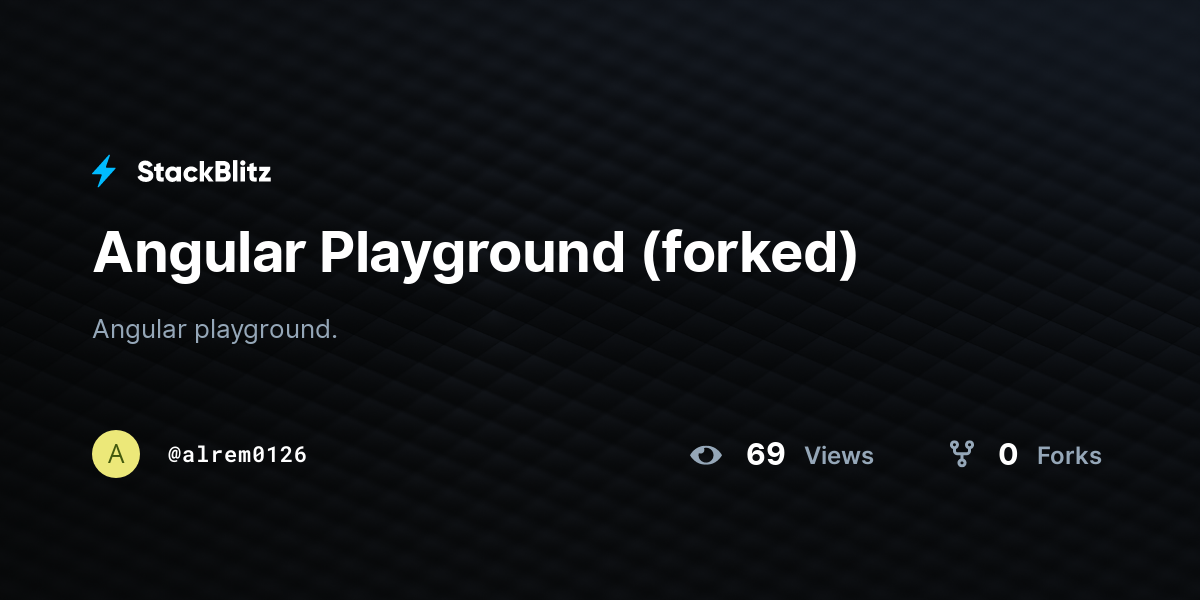The image size is (1200, 600).
Task: Click the word (forked) in the title
Action: click(x=750, y=254)
